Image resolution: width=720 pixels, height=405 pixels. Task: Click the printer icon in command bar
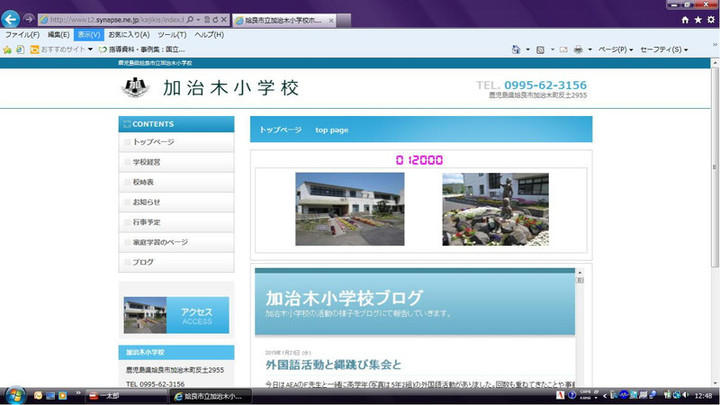[580, 49]
